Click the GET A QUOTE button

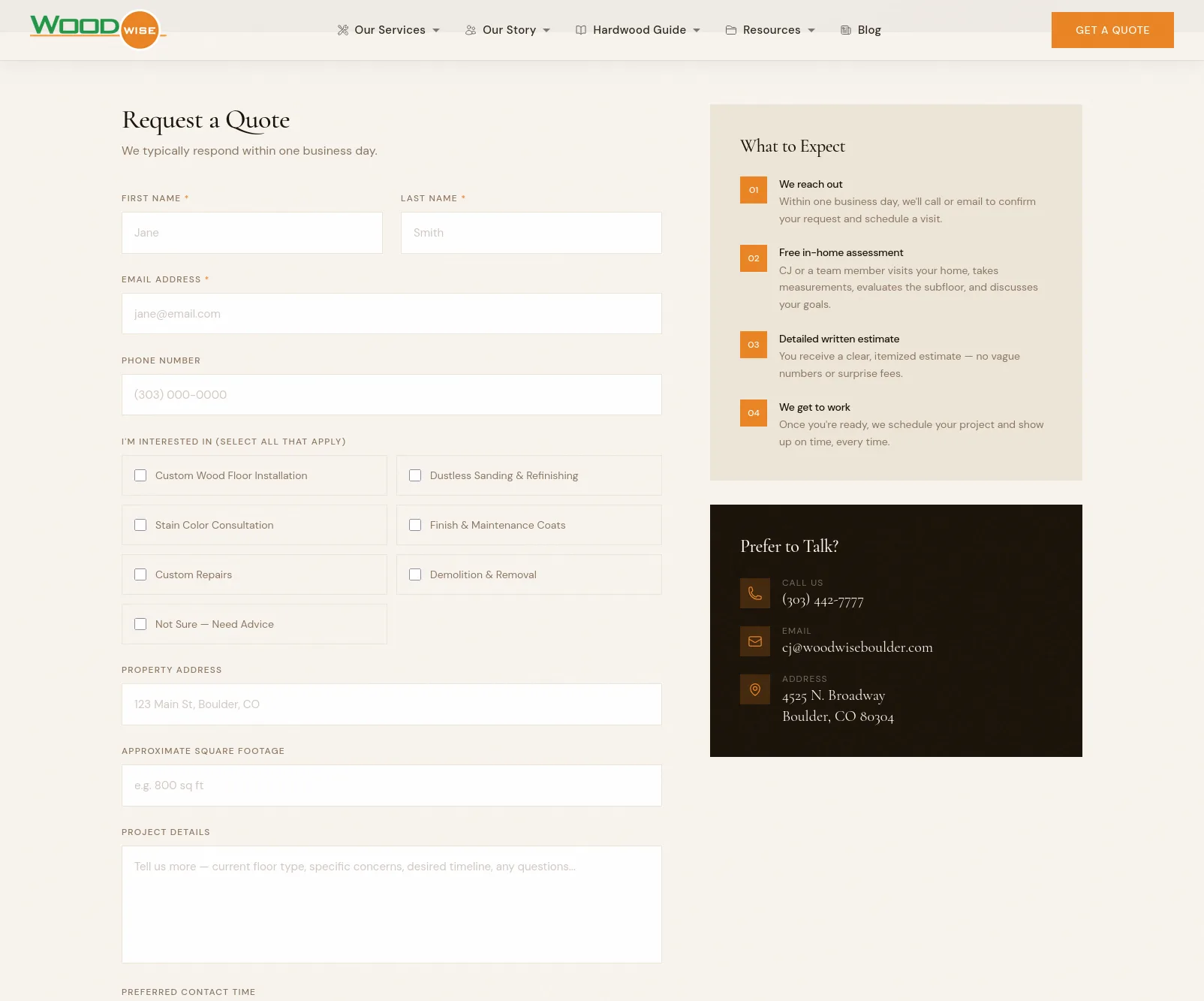(x=1112, y=30)
